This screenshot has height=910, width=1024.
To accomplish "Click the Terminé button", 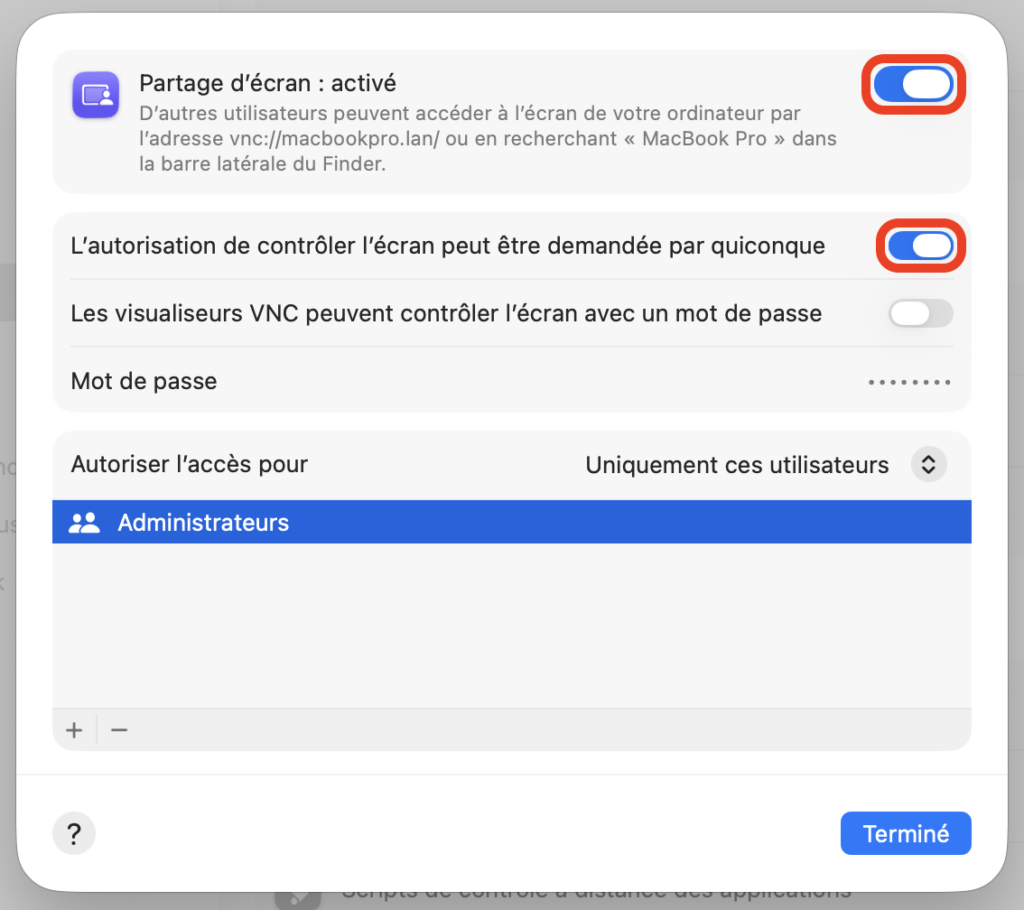I will point(905,833).
